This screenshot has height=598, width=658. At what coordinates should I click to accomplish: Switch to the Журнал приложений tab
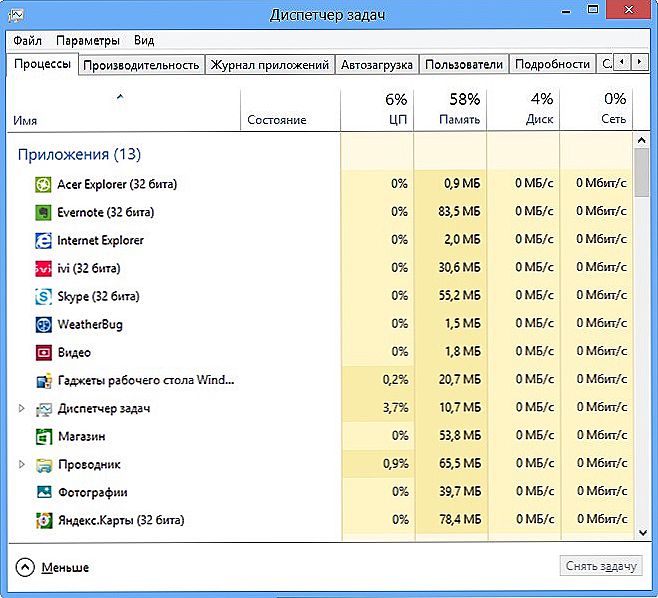269,65
